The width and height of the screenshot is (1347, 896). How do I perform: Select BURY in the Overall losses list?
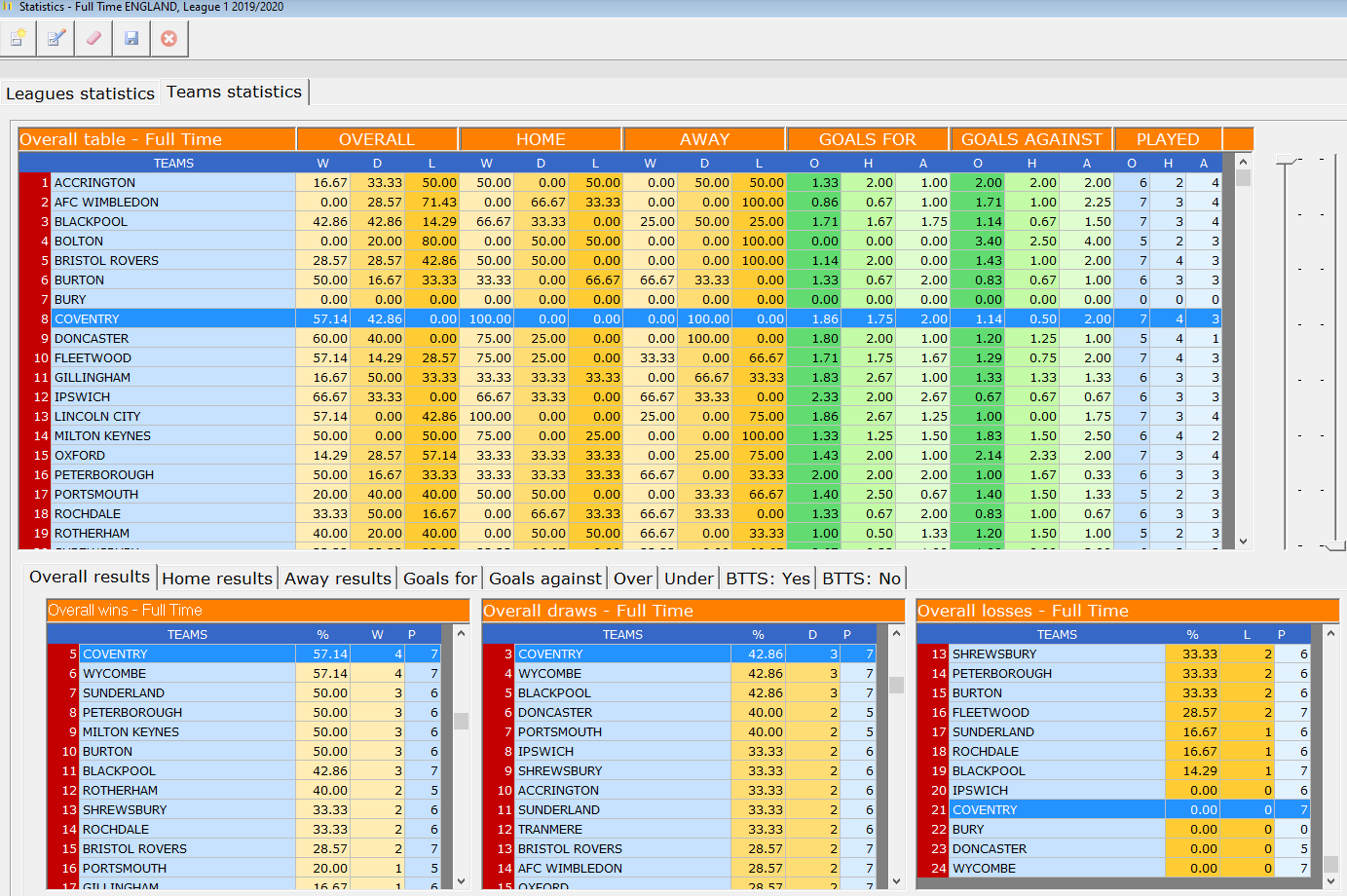[1114, 829]
